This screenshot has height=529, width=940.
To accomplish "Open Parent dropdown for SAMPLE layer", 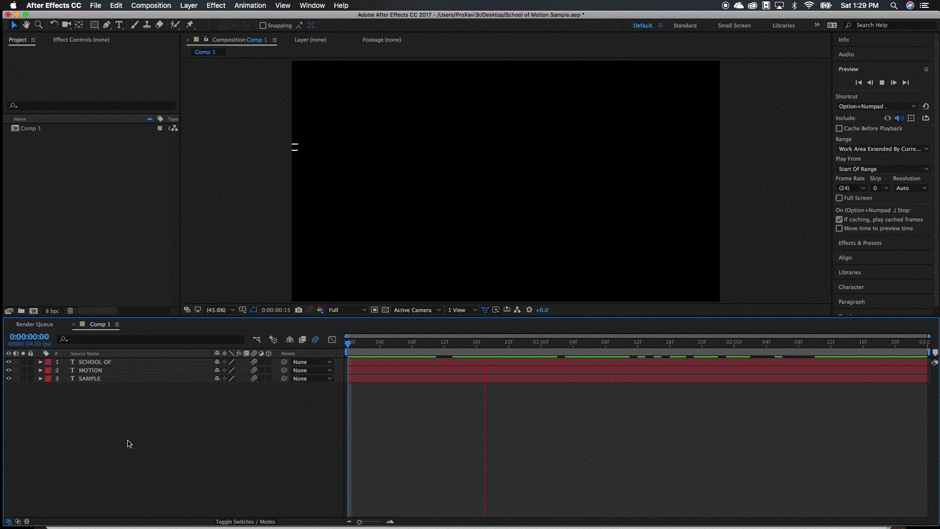I will [311, 379].
